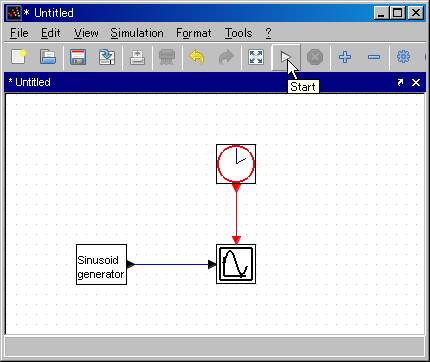
Task: Select the red clock block
Action: point(236,164)
